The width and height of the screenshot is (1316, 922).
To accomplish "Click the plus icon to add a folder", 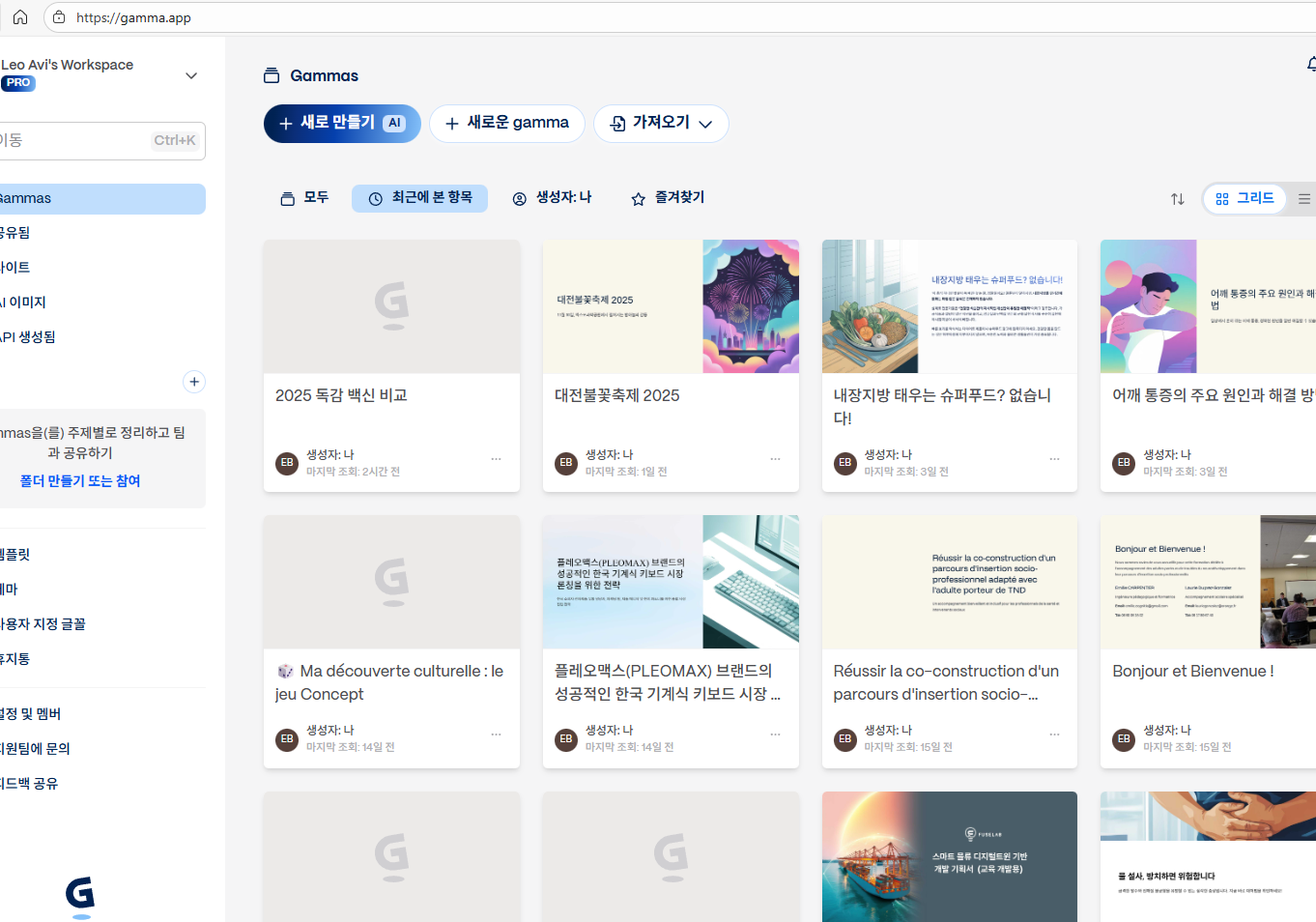I will tap(194, 382).
